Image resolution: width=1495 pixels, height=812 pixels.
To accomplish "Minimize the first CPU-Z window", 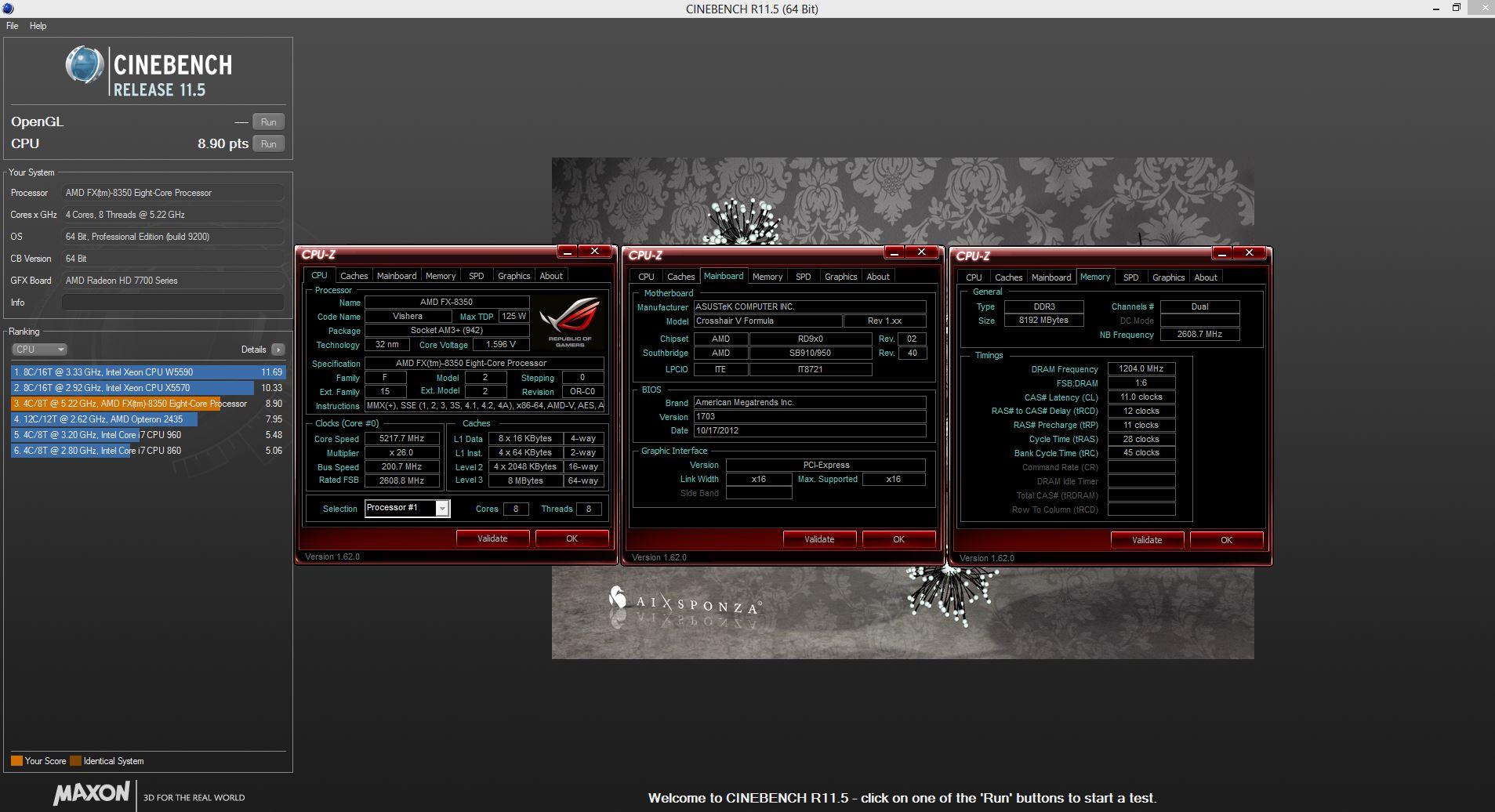I will tap(568, 252).
